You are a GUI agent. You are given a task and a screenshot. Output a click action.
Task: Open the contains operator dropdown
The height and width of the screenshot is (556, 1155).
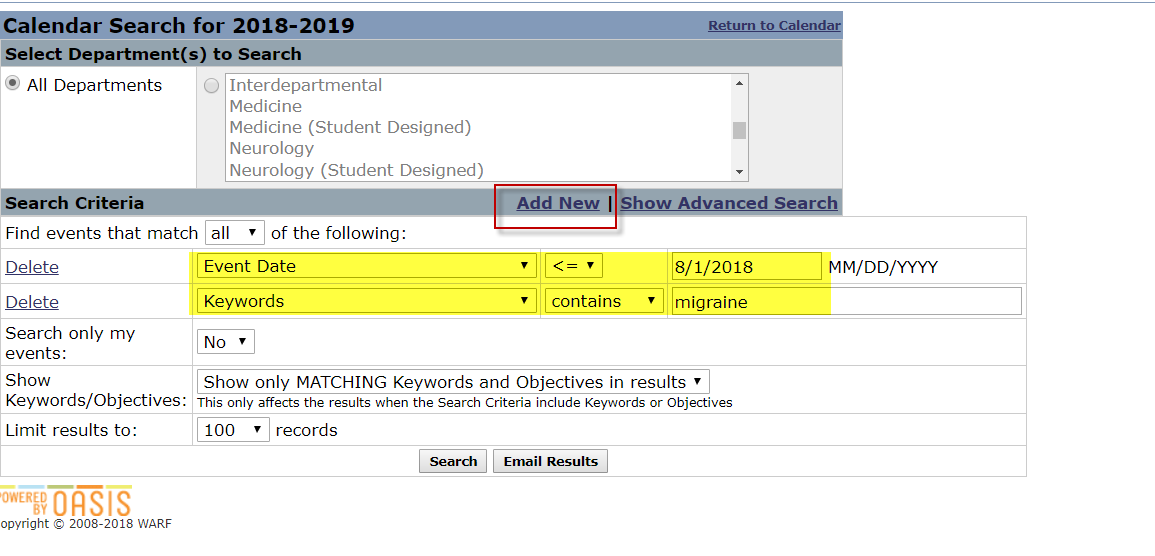point(603,302)
